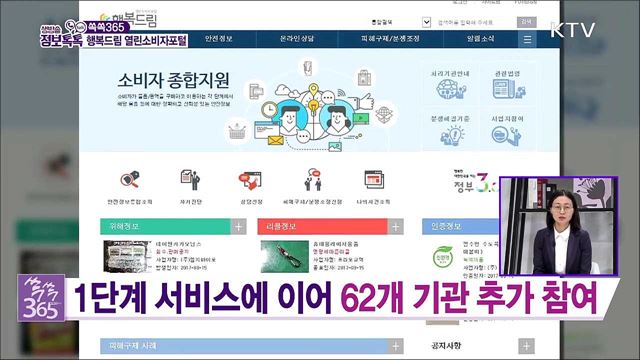Open the 안전정보통합조회 magnifier icon

[x=130, y=180]
